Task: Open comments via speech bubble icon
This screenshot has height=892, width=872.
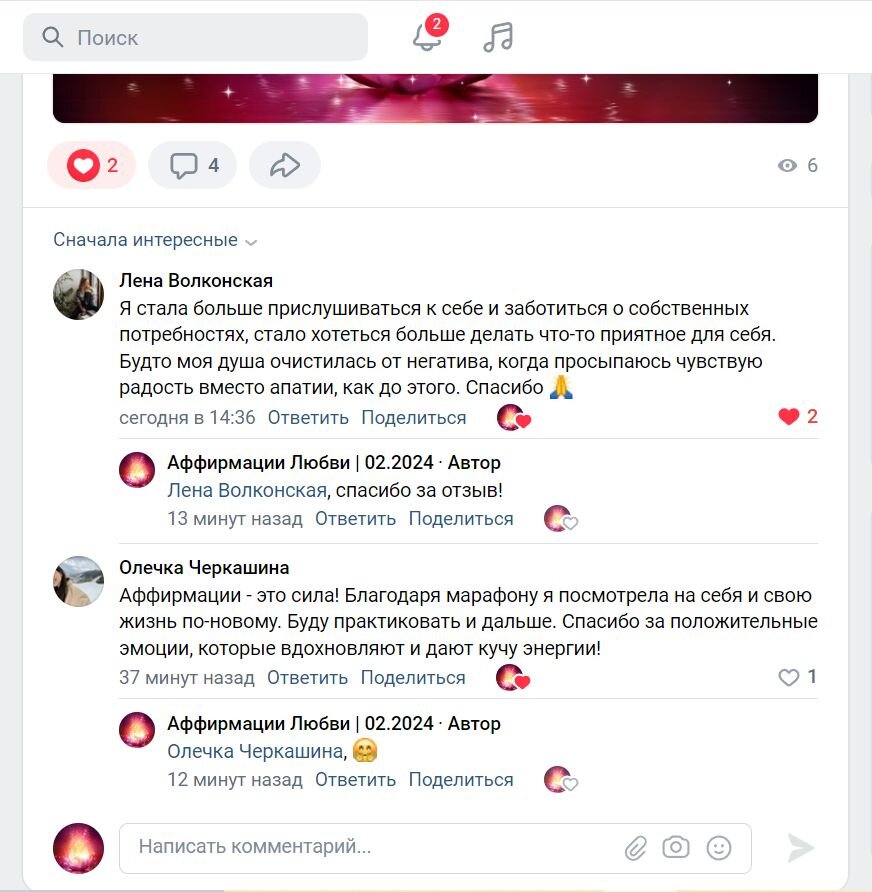Action: click(192, 165)
